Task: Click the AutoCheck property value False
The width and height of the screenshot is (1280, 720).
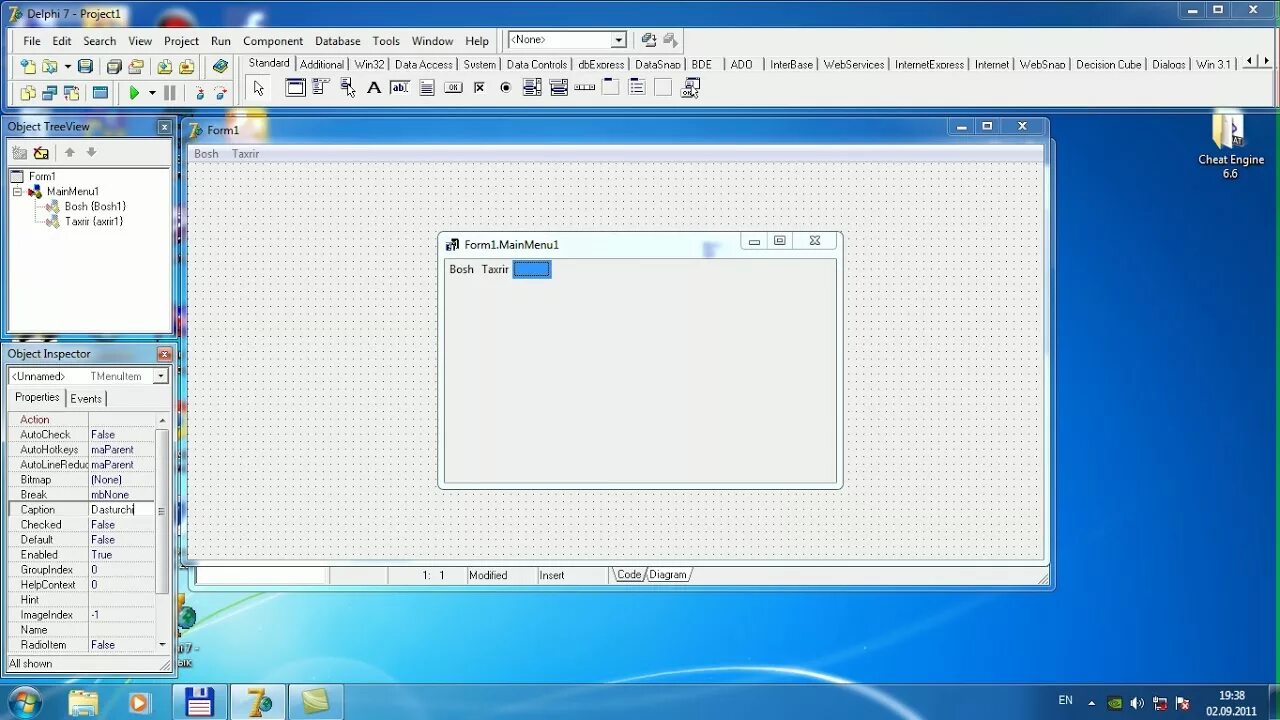Action: pos(121,435)
